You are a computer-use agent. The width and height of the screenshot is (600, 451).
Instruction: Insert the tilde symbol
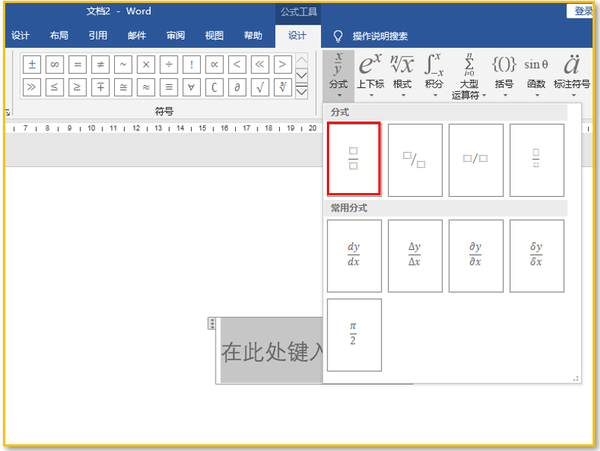[123, 64]
